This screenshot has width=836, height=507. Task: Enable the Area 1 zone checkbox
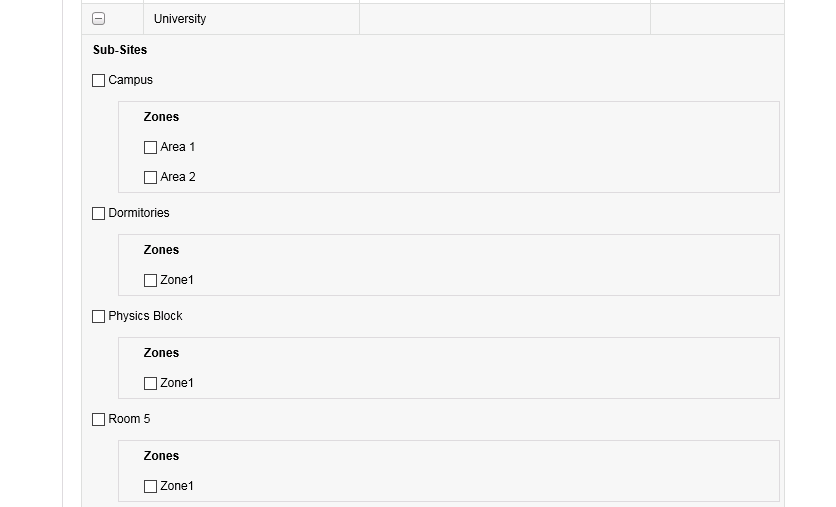(150, 148)
